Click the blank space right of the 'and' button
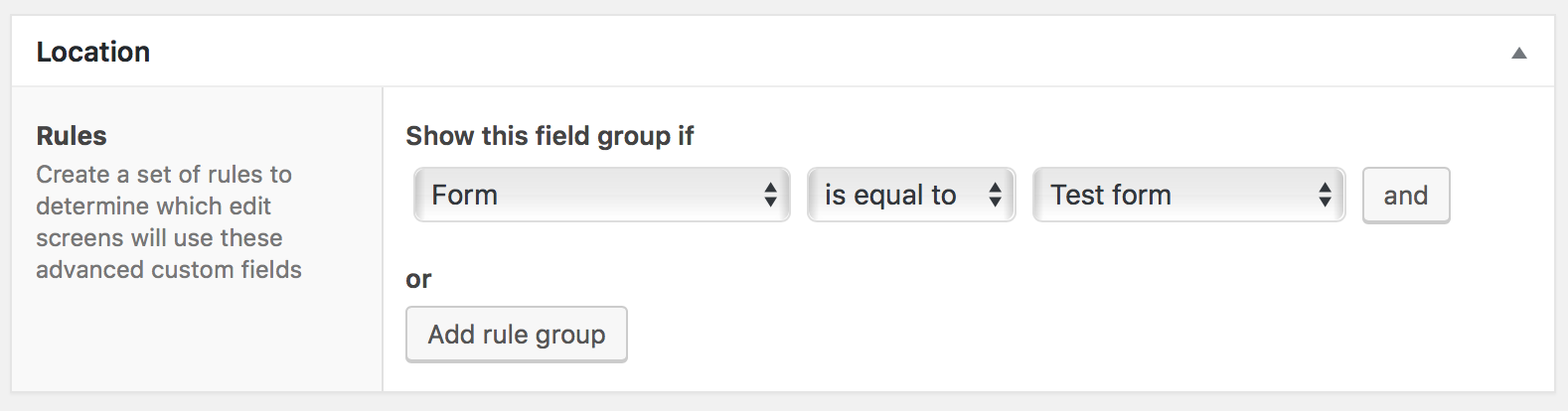This screenshot has width=1568, height=411. [1500, 196]
